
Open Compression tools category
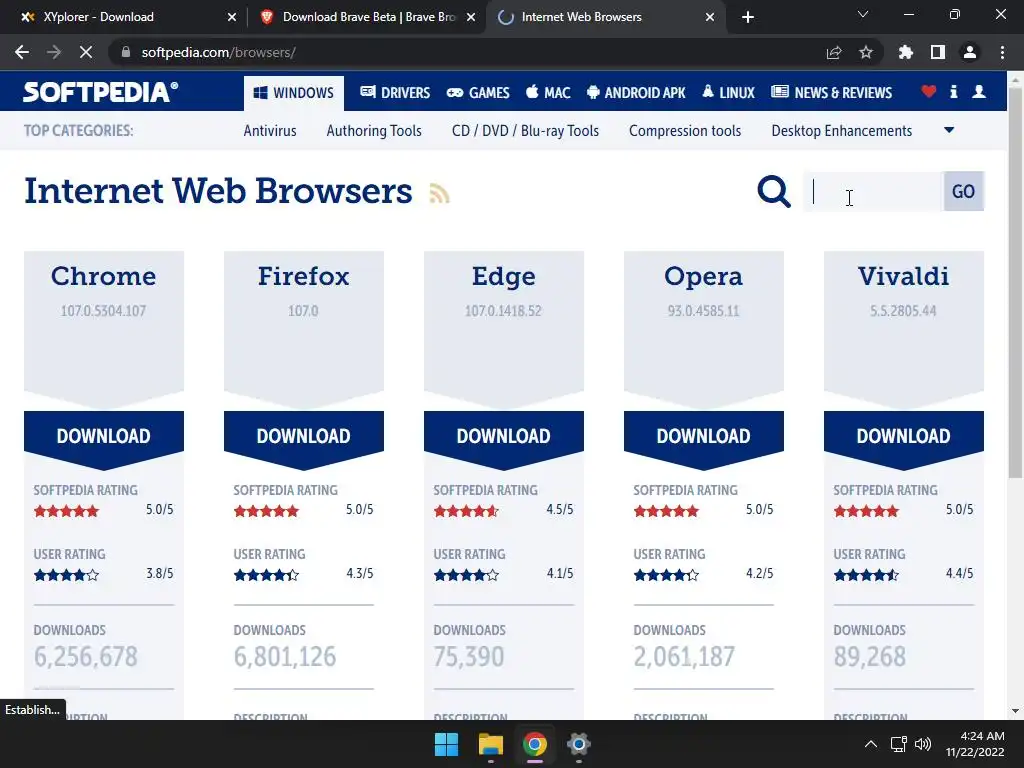pyautogui.click(x=685, y=131)
